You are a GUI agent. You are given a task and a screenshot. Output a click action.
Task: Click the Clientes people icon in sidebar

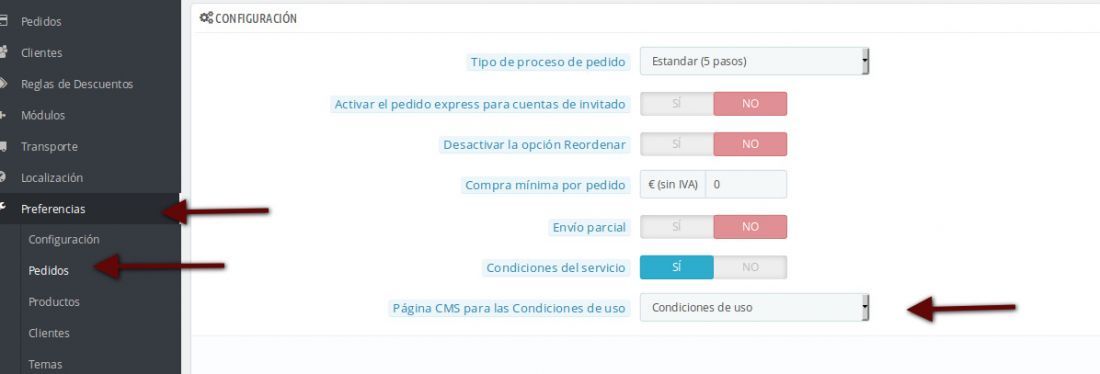pos(4,53)
